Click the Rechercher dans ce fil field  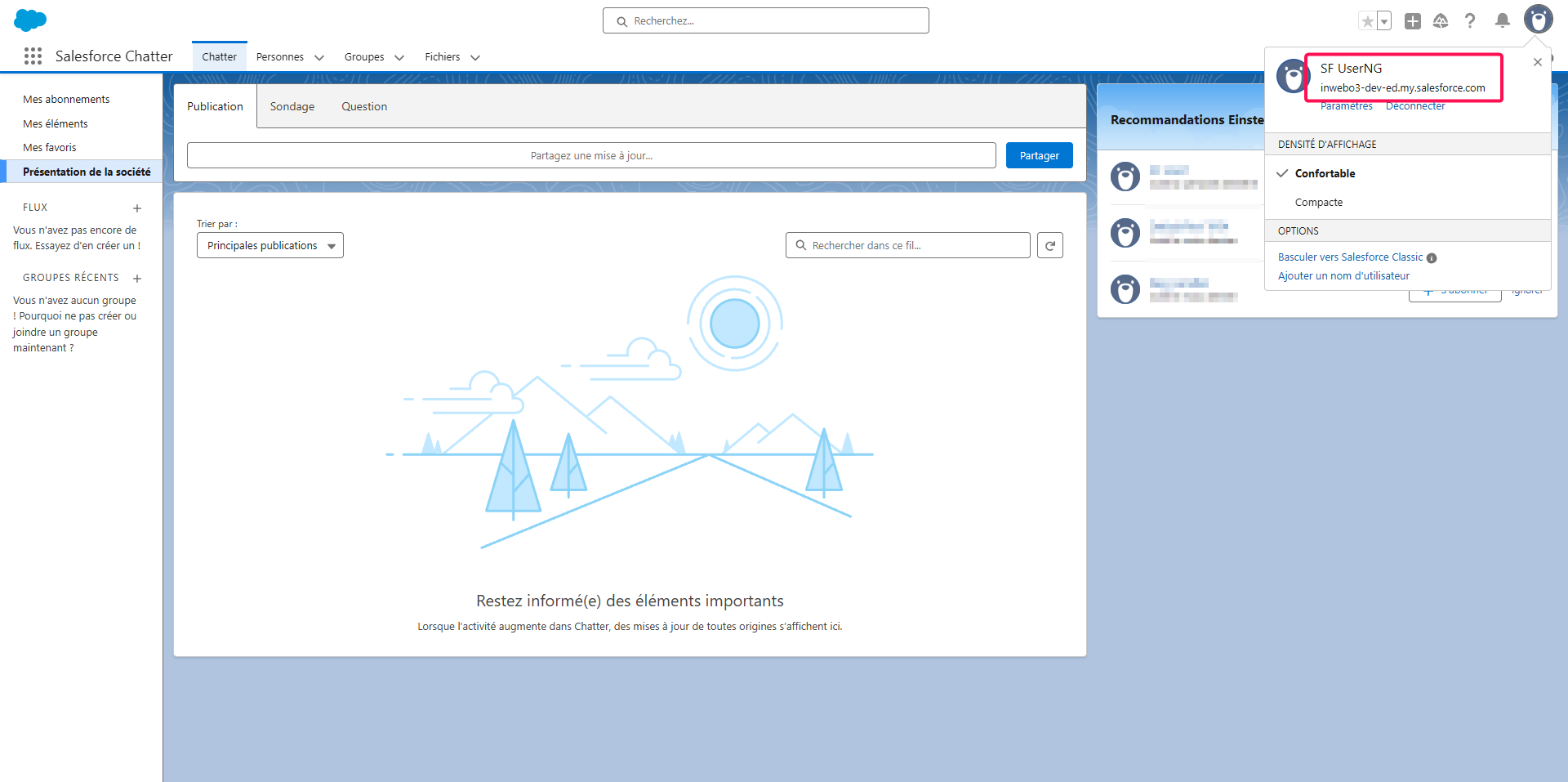click(x=908, y=245)
